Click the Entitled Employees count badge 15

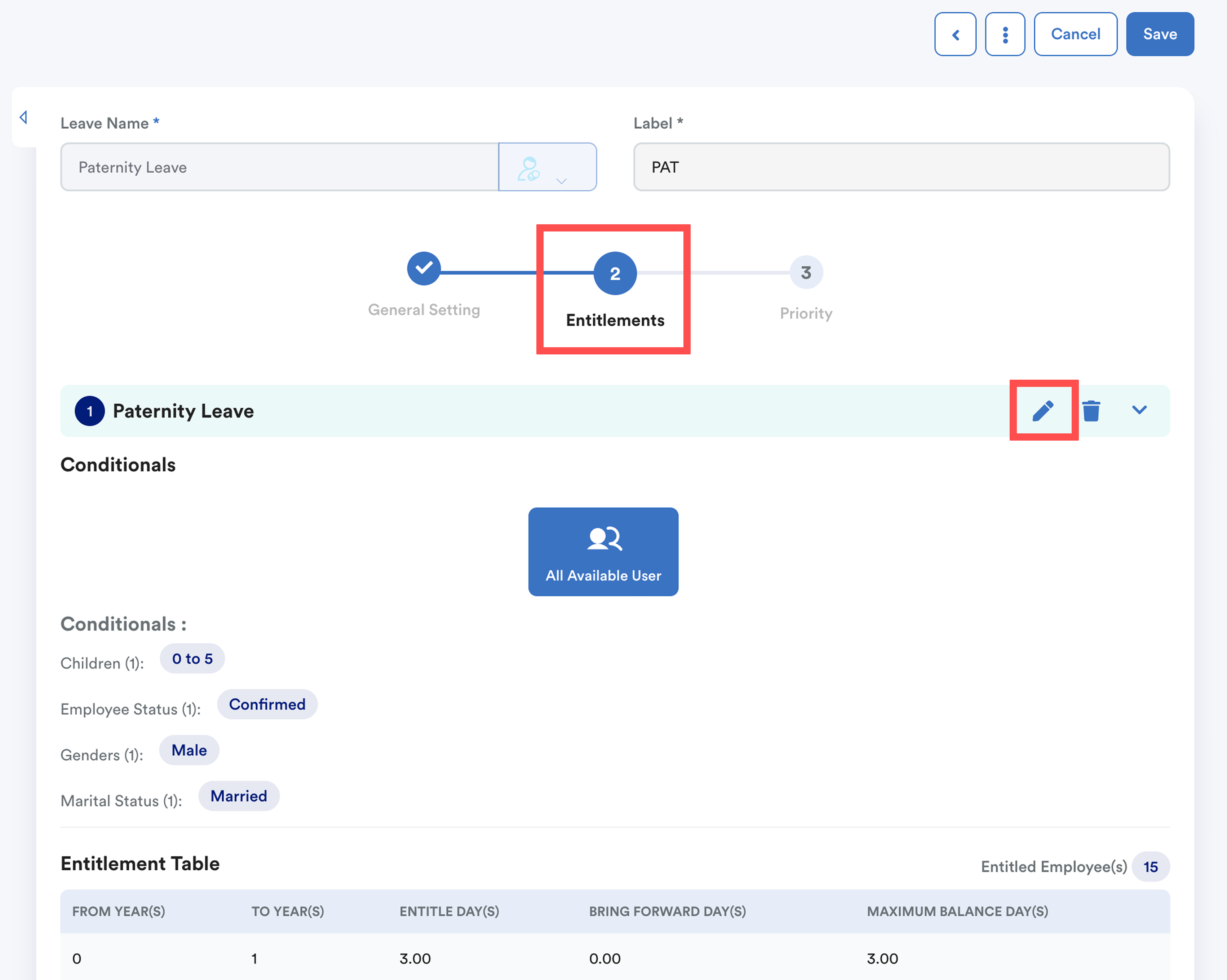(1150, 867)
